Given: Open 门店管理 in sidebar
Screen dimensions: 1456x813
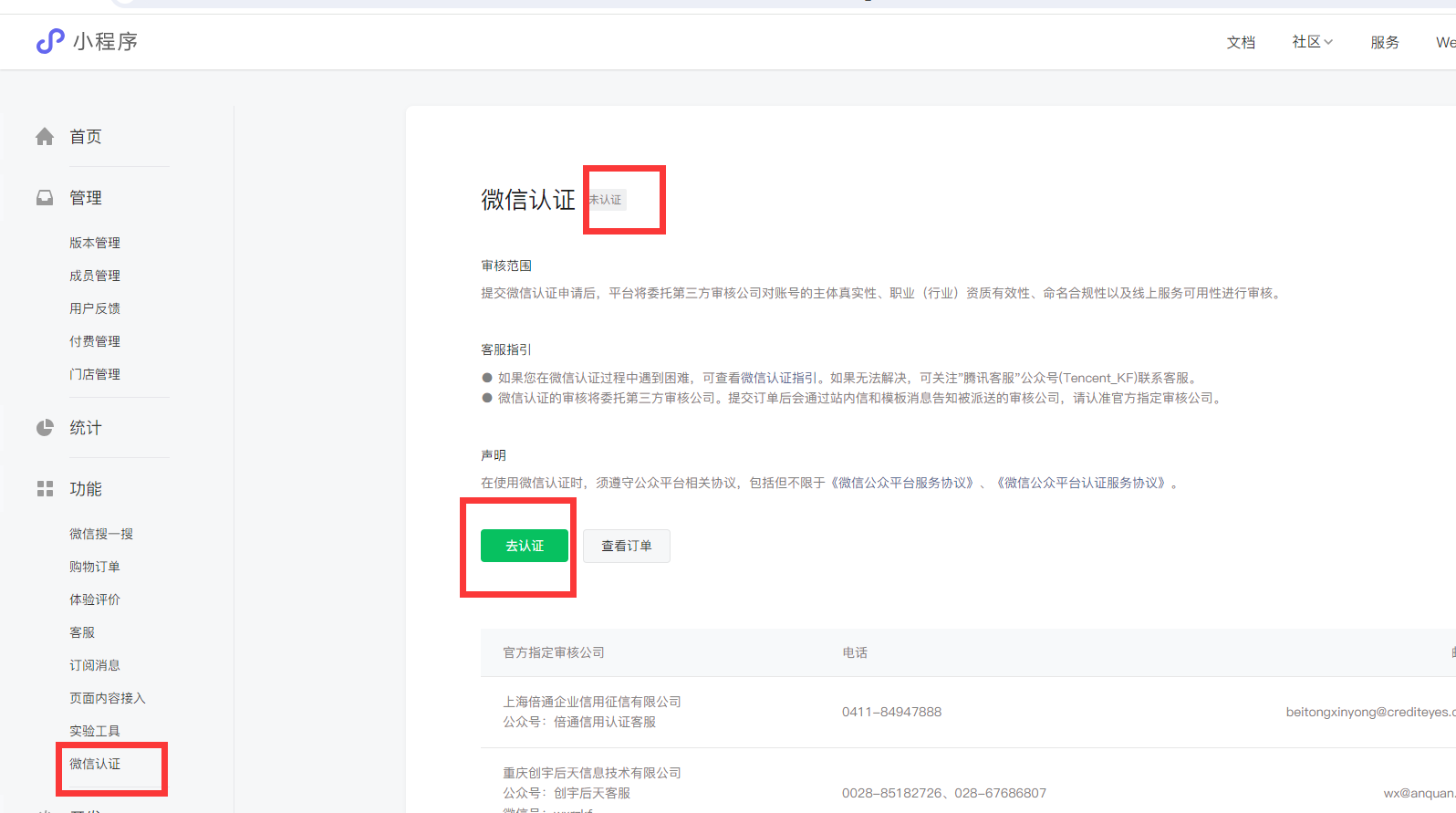Looking at the screenshot, I should tap(95, 374).
